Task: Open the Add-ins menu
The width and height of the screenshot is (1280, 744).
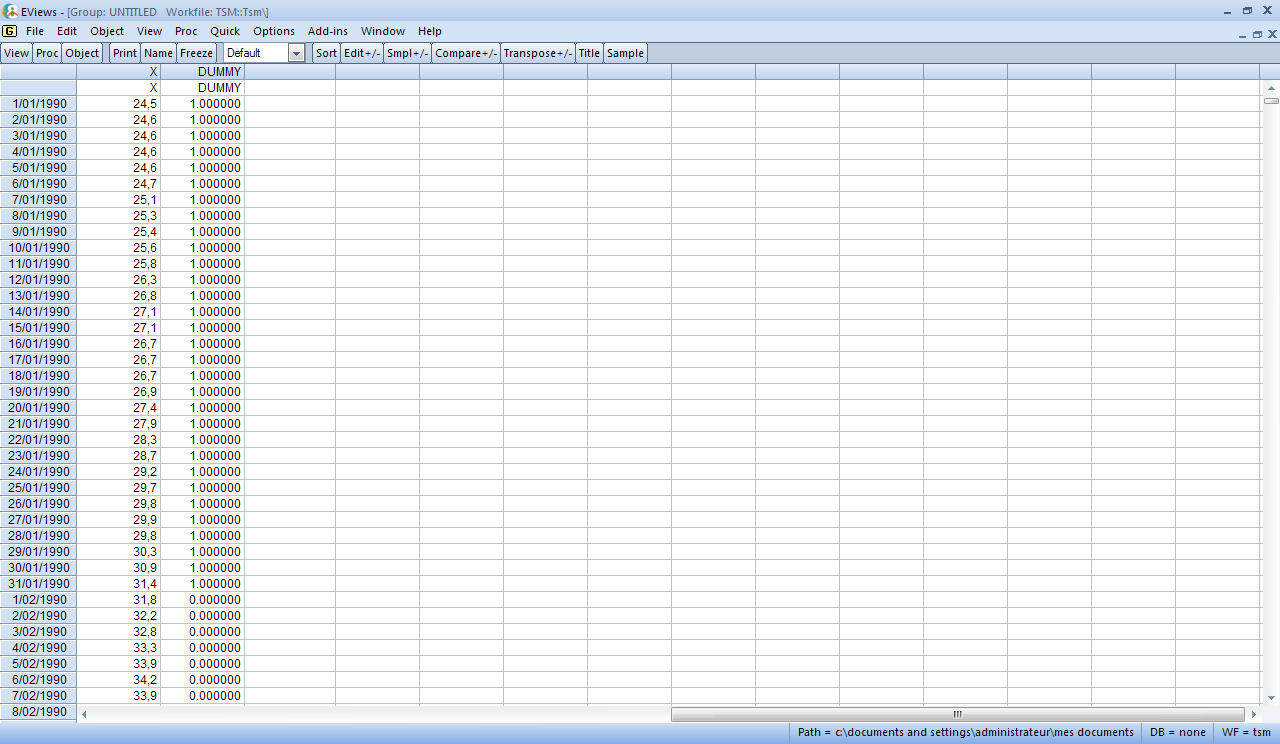Action: pos(328,31)
